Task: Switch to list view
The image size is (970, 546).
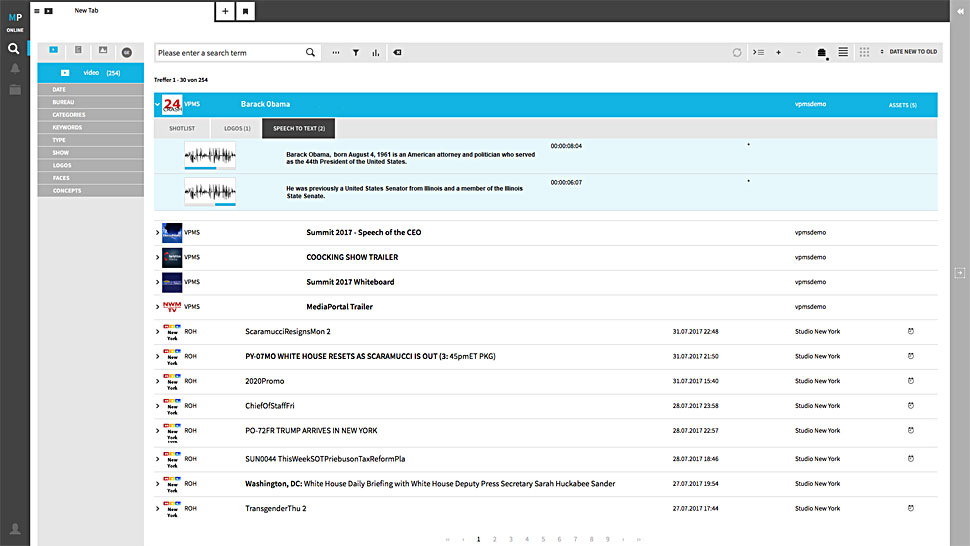Action: [843, 52]
